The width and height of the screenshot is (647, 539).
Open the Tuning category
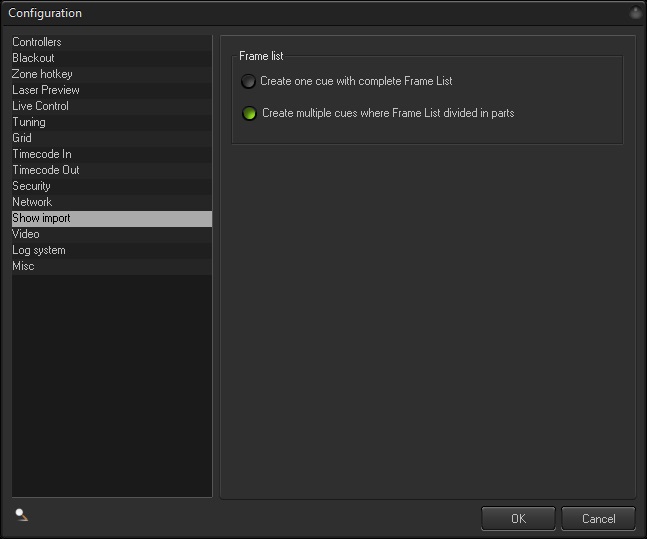coord(29,122)
